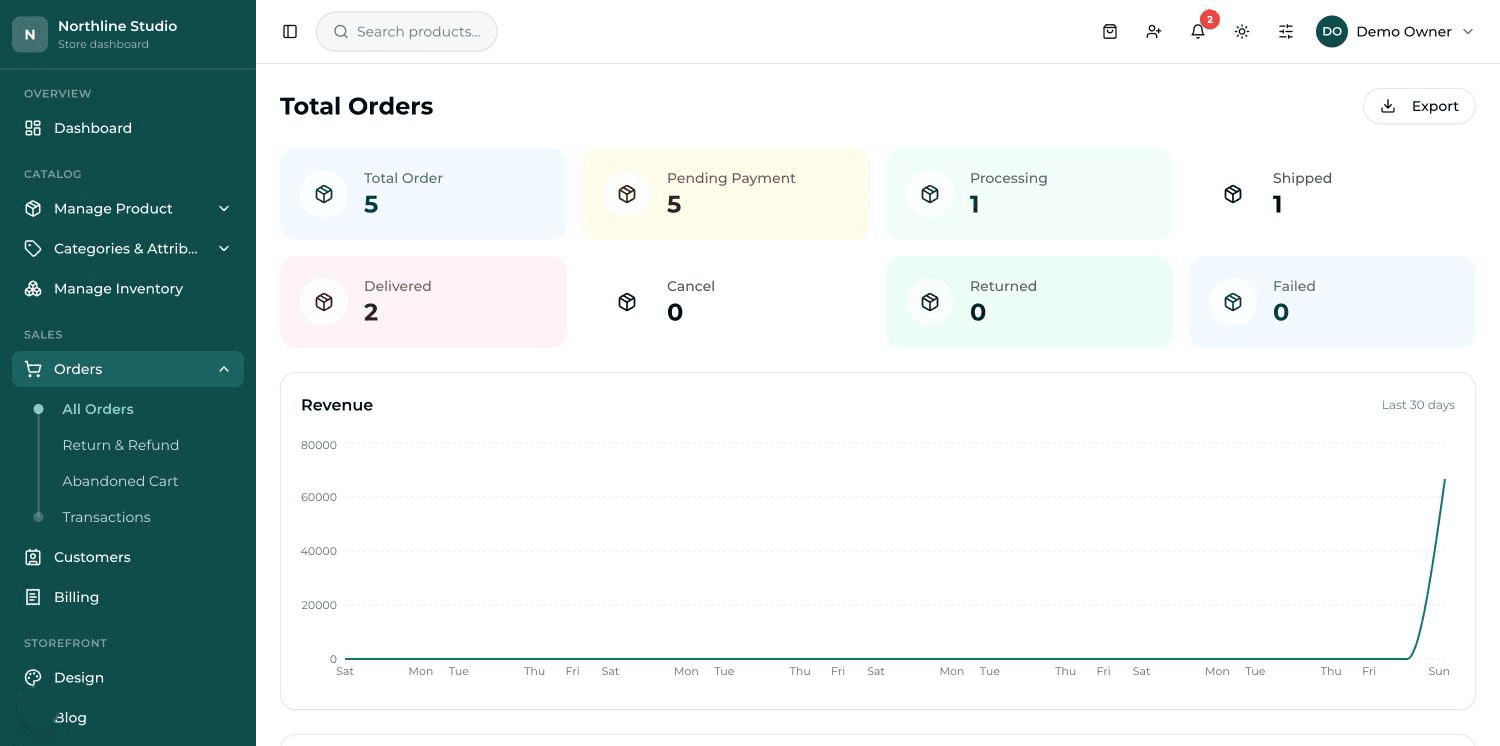Viewport: 1500px width, 746px height.
Task: Click the Store dashboard subtitle
Action: click(103, 44)
